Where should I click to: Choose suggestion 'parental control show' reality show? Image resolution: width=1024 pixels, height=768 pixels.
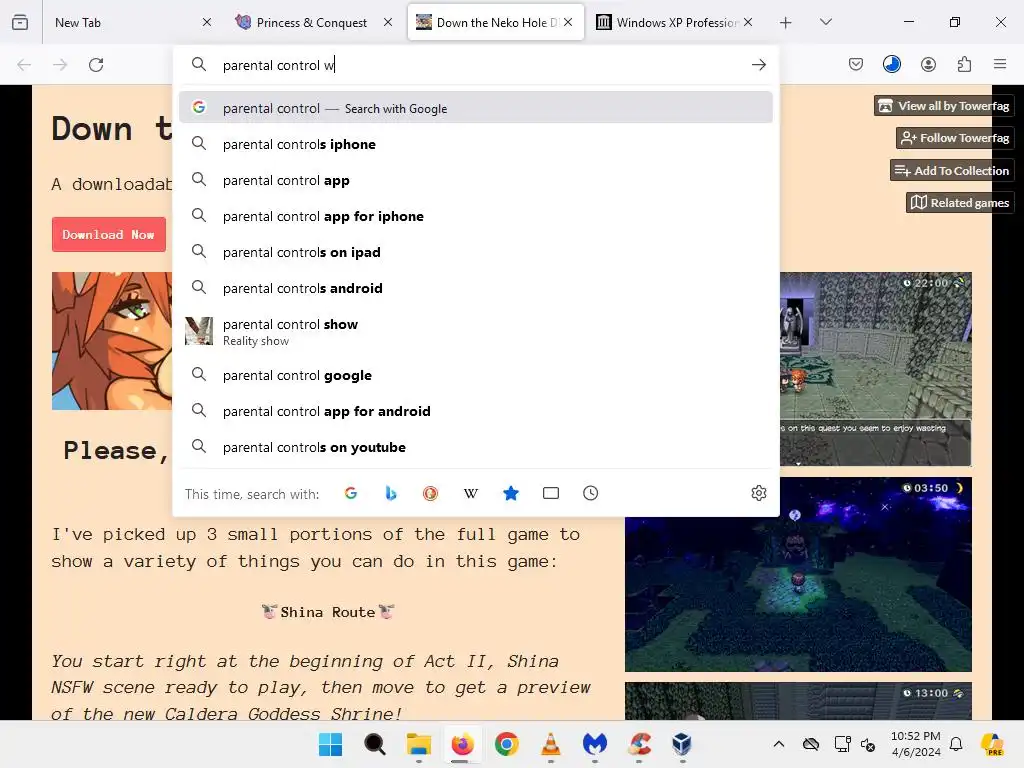pyautogui.click(x=476, y=332)
